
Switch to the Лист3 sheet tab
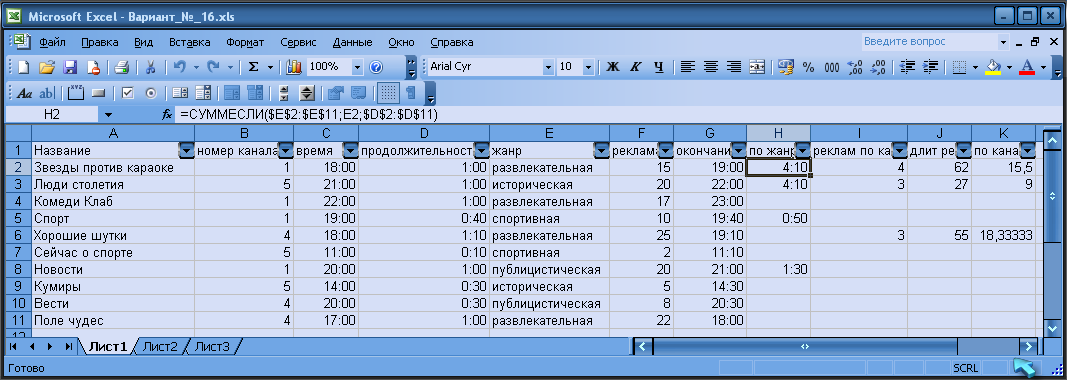coord(212,347)
